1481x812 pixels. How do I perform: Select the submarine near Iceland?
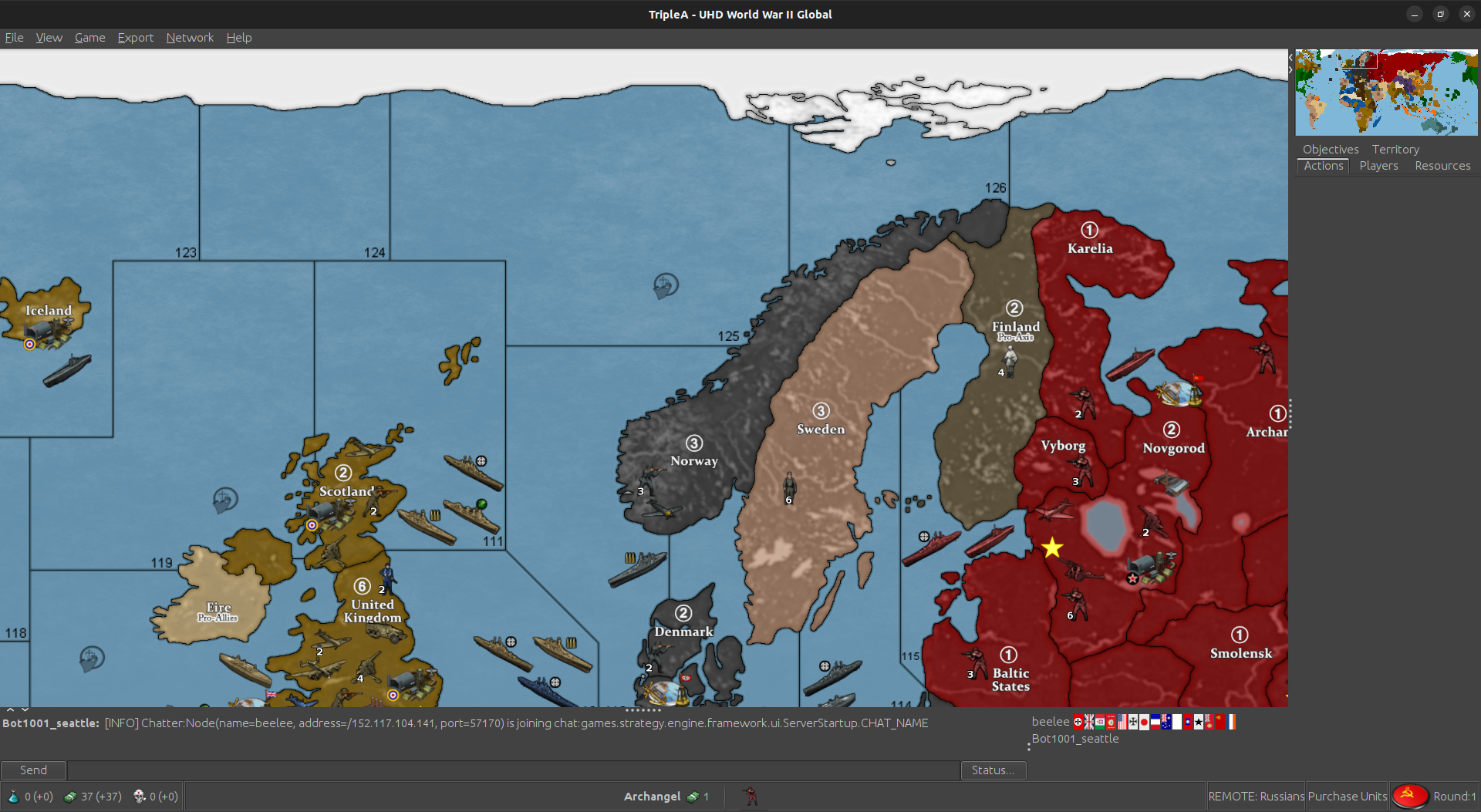pos(67,370)
